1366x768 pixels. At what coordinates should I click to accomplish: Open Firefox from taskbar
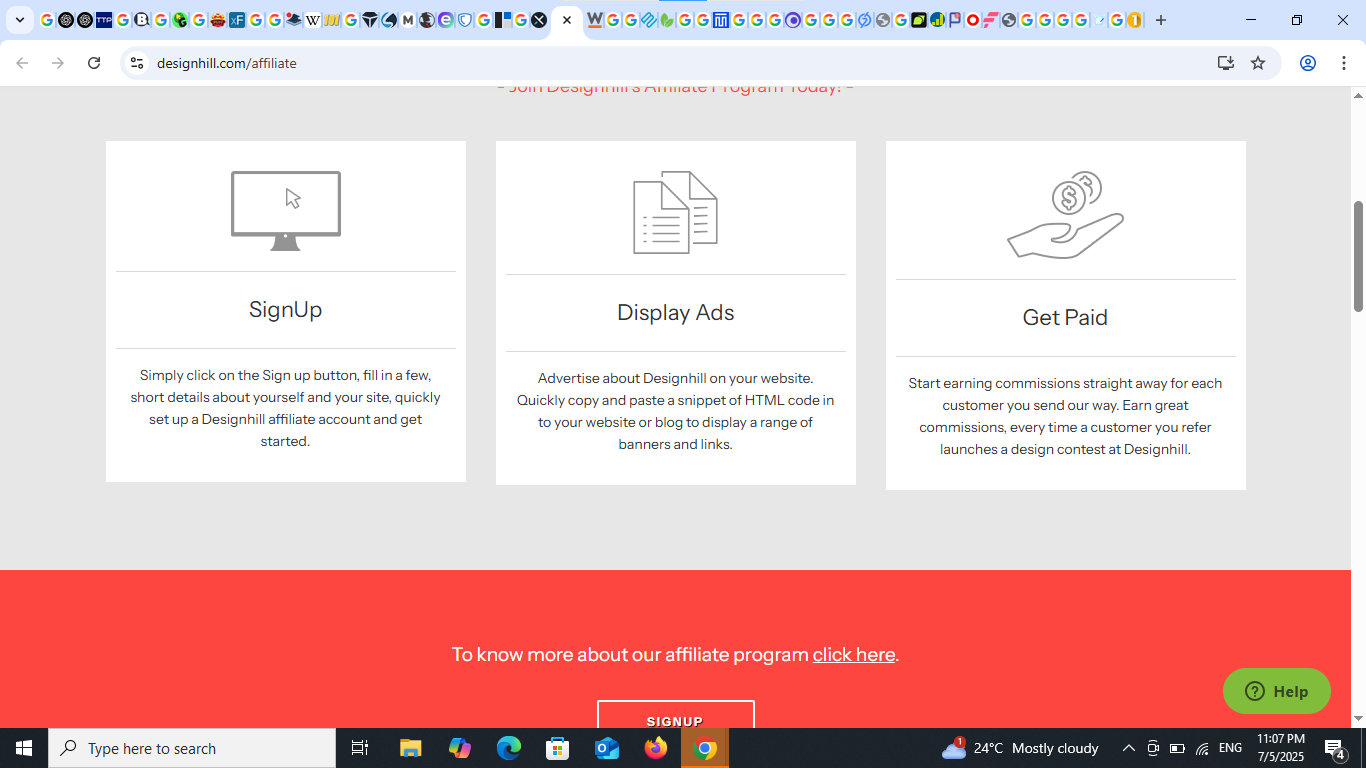(656, 748)
